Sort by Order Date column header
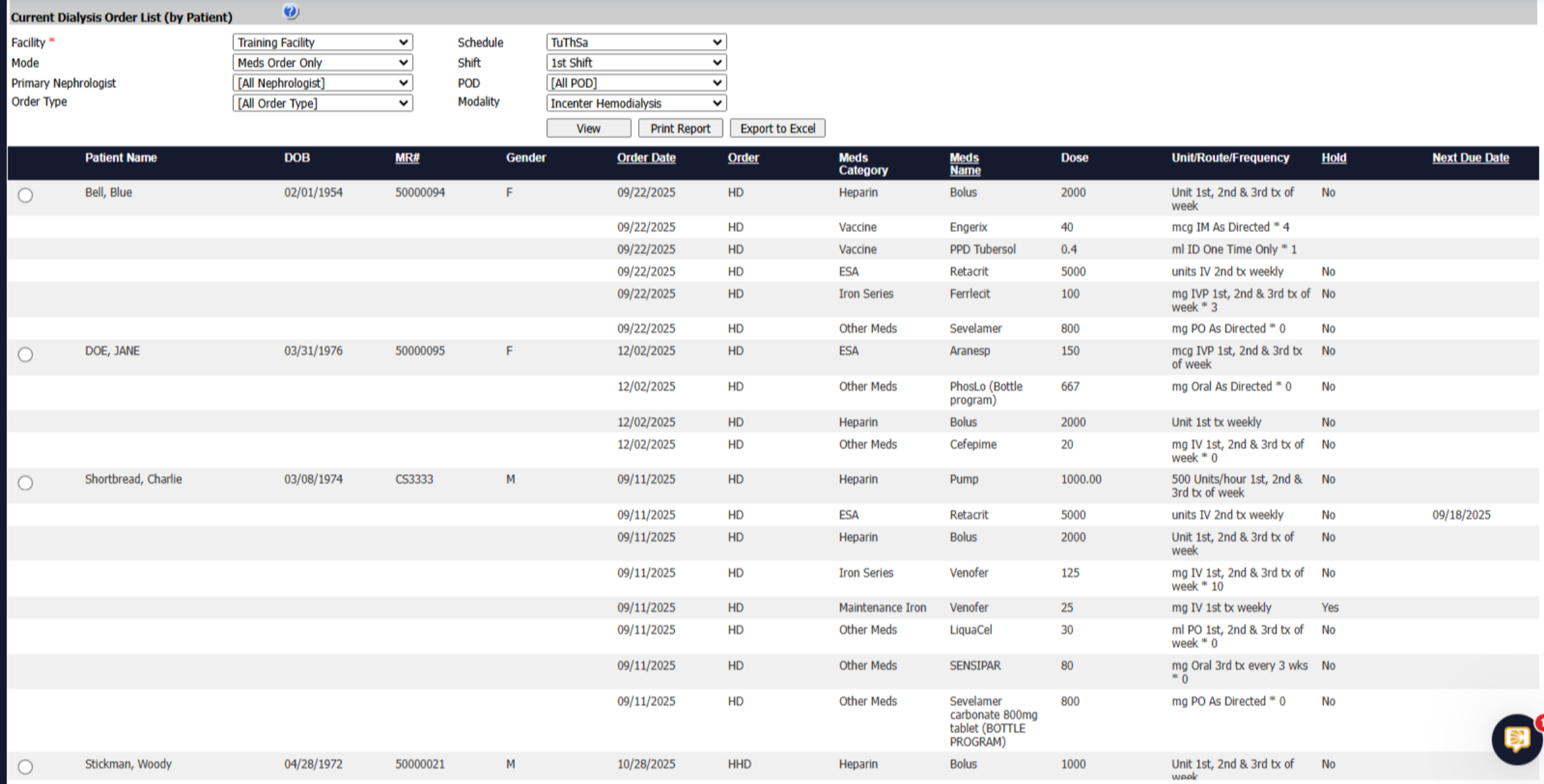The image size is (1544, 784). tap(647, 158)
